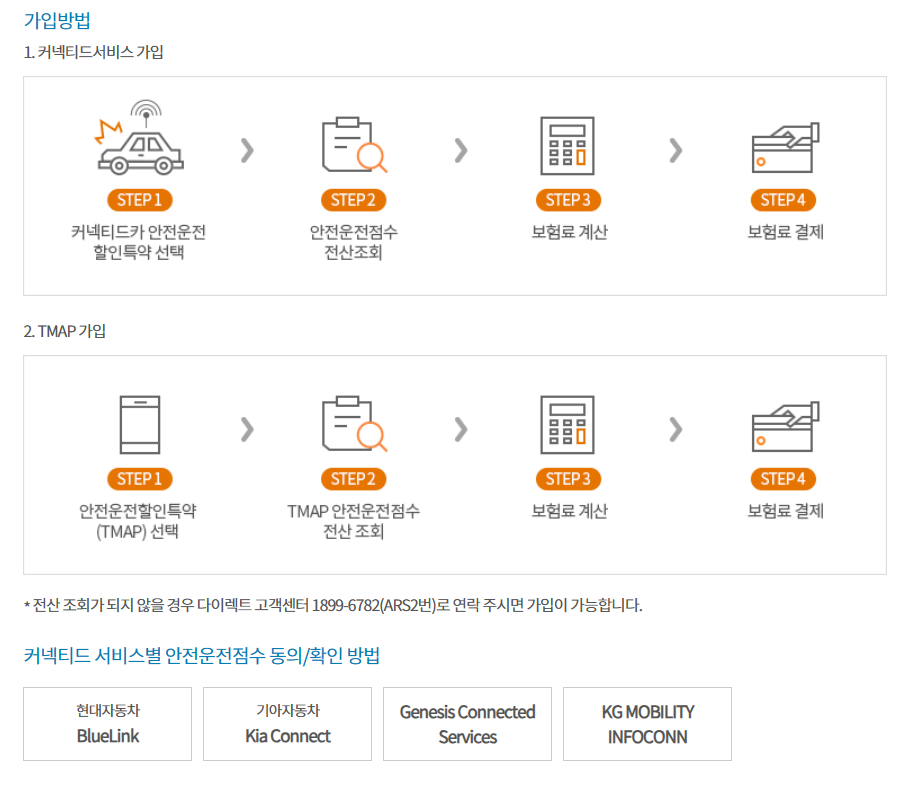Click '보험료 결제' label in connected service section
The height and width of the screenshot is (785, 914).
tap(785, 232)
